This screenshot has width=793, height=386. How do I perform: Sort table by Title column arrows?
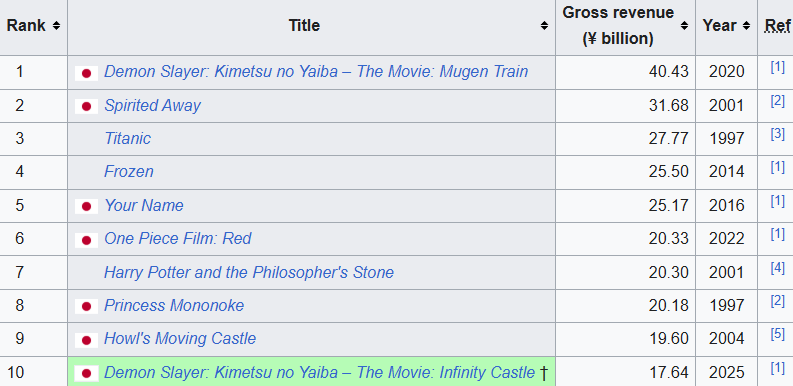(x=544, y=25)
